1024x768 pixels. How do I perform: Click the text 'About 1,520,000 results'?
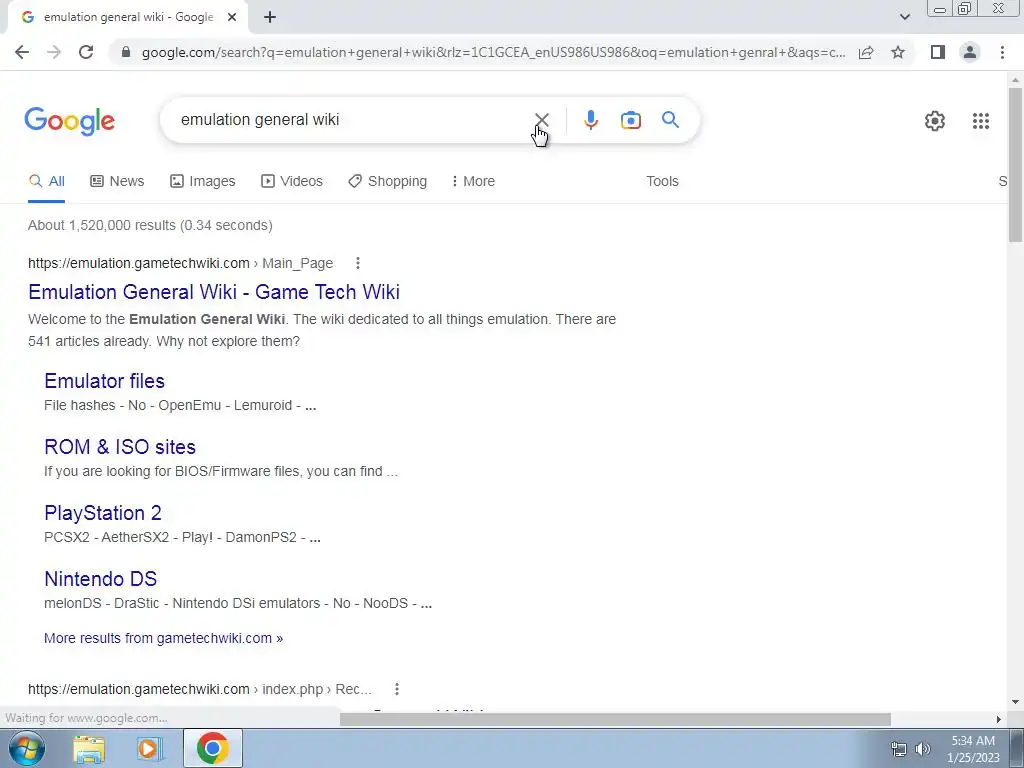point(102,225)
